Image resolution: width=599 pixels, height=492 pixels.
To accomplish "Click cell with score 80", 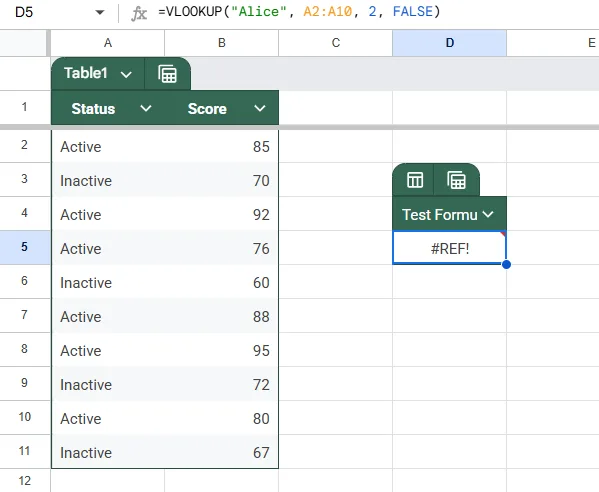I will (222, 418).
